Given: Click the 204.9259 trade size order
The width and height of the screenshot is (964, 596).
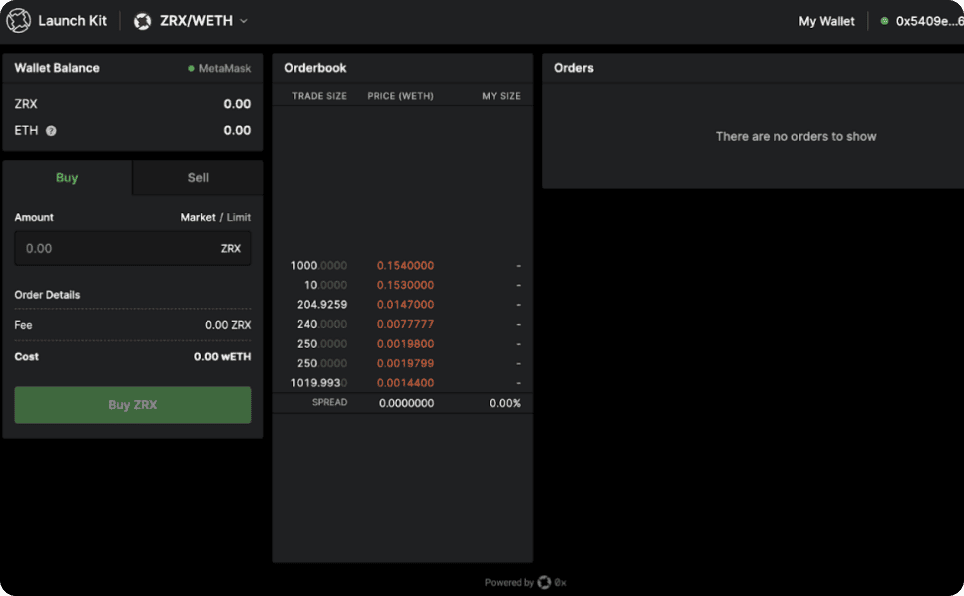Looking at the screenshot, I should (321, 305).
